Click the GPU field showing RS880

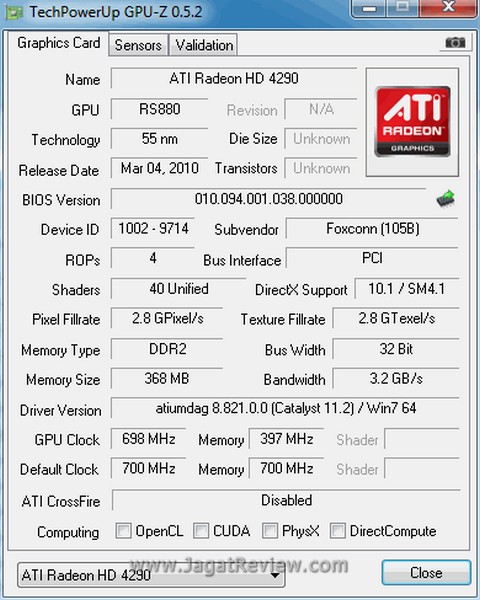coord(160,109)
